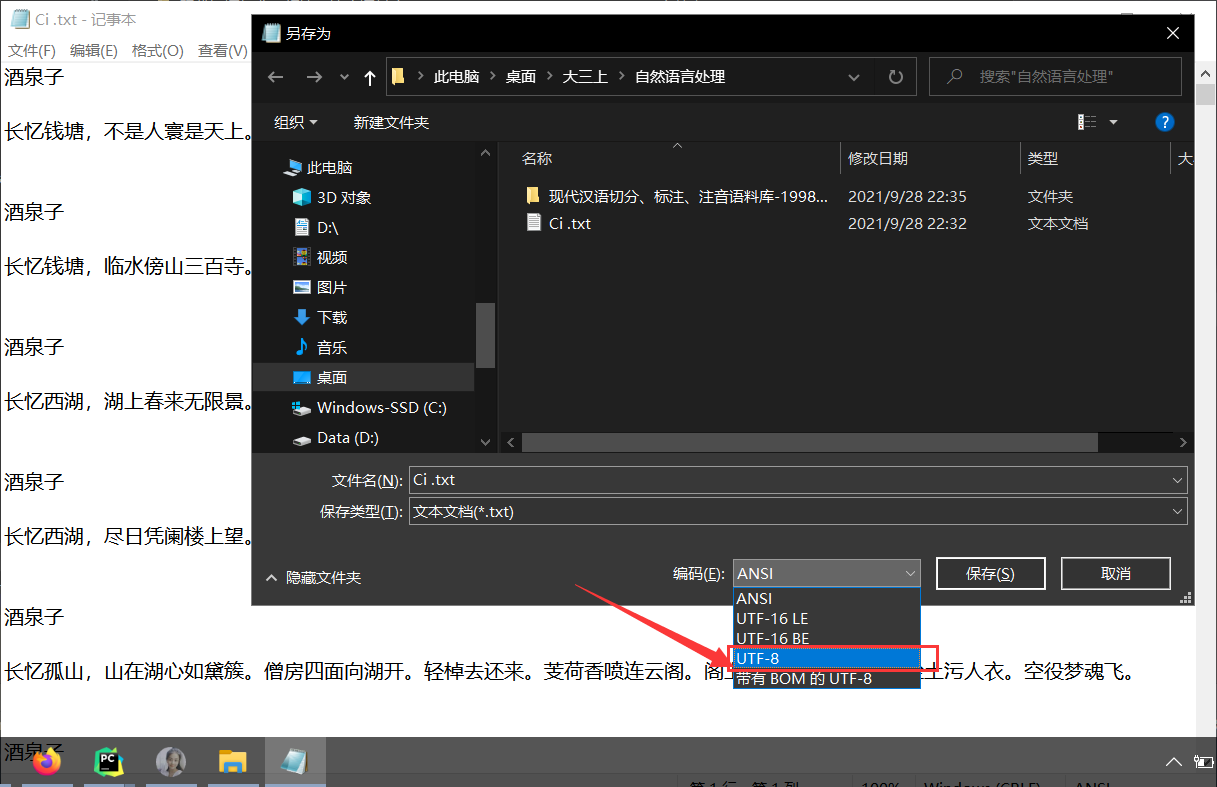1217x787 pixels.
Task: Show hidden system tray icons
Action: click(x=1175, y=763)
